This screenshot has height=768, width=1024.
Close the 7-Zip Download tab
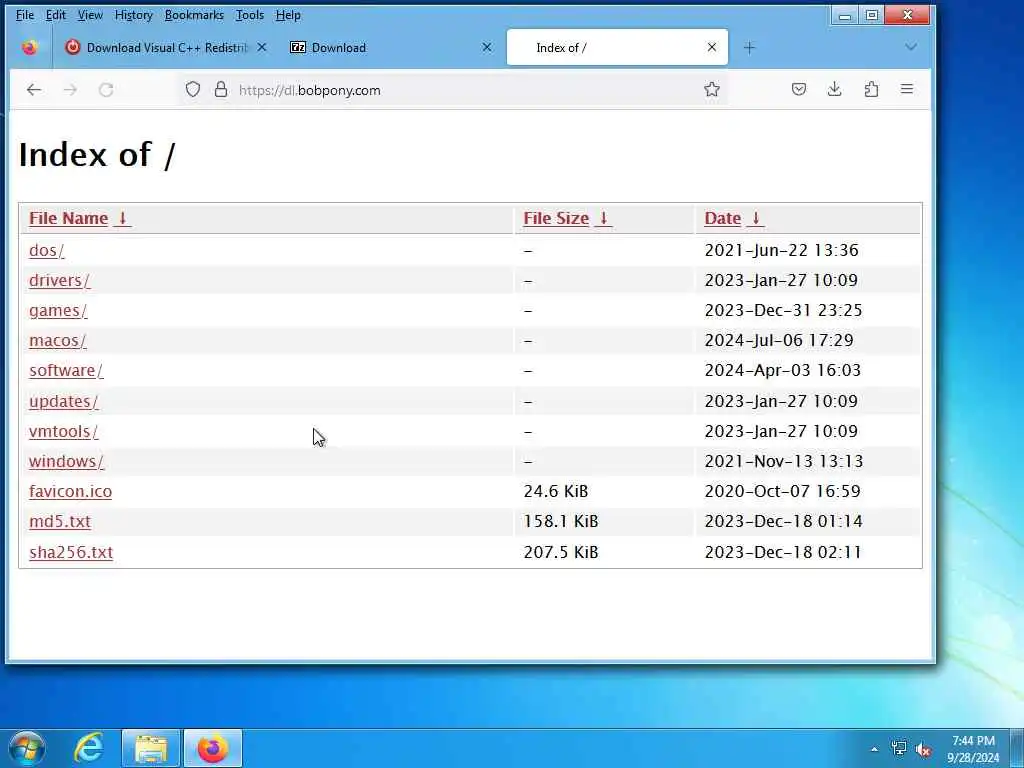487,47
